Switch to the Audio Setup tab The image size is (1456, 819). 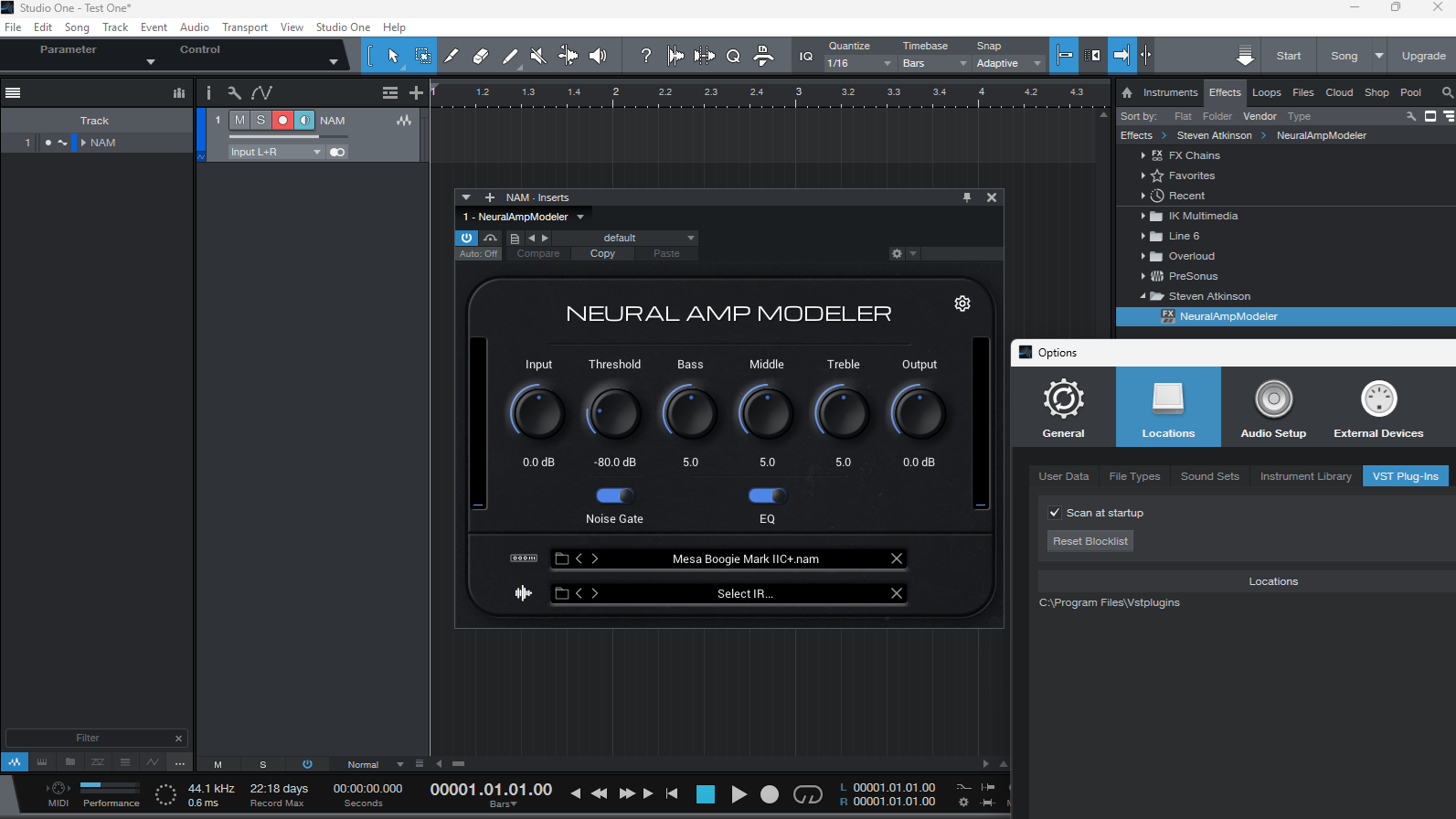(1273, 407)
